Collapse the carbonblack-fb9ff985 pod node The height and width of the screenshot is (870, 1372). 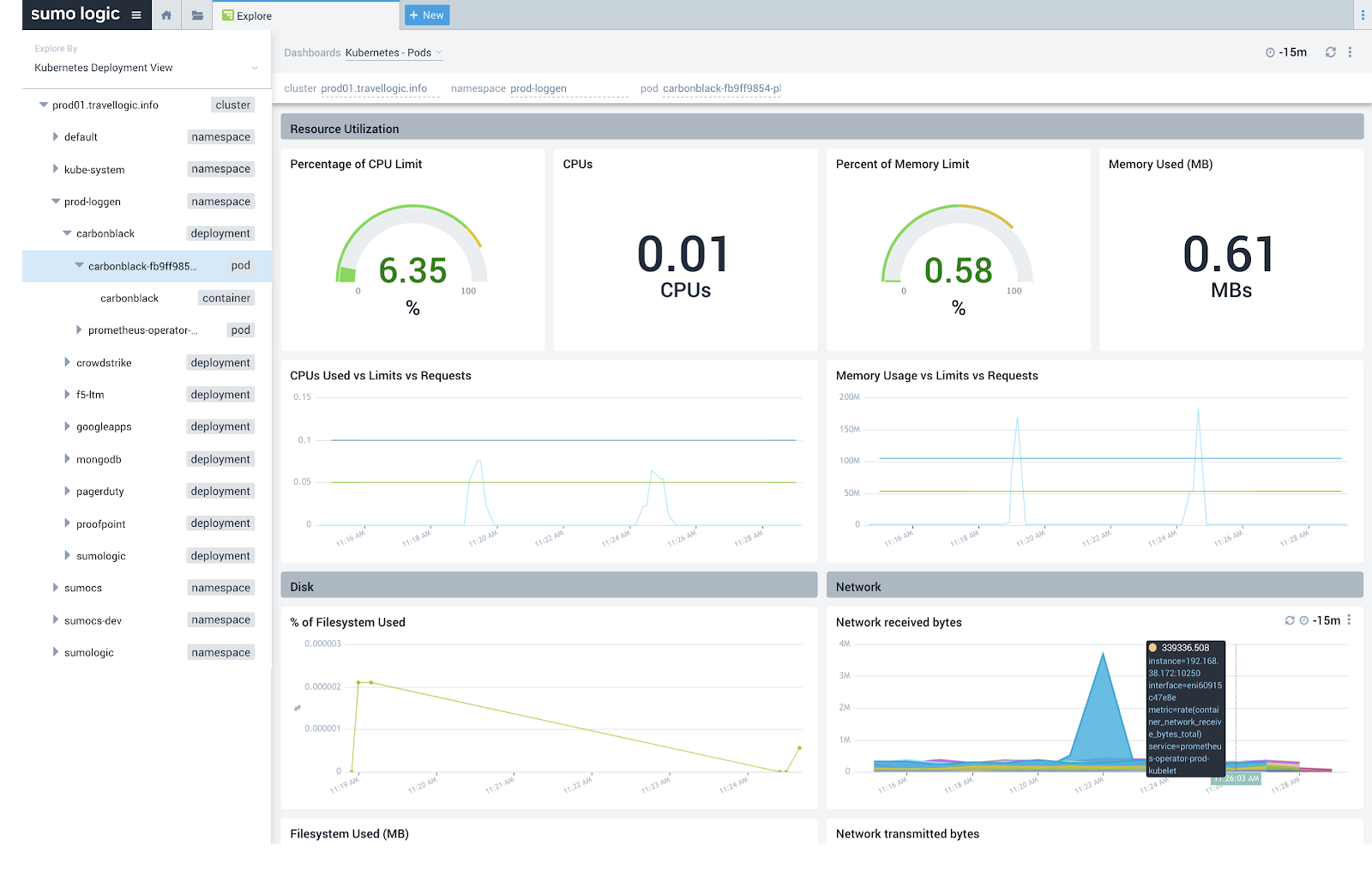[x=80, y=266]
